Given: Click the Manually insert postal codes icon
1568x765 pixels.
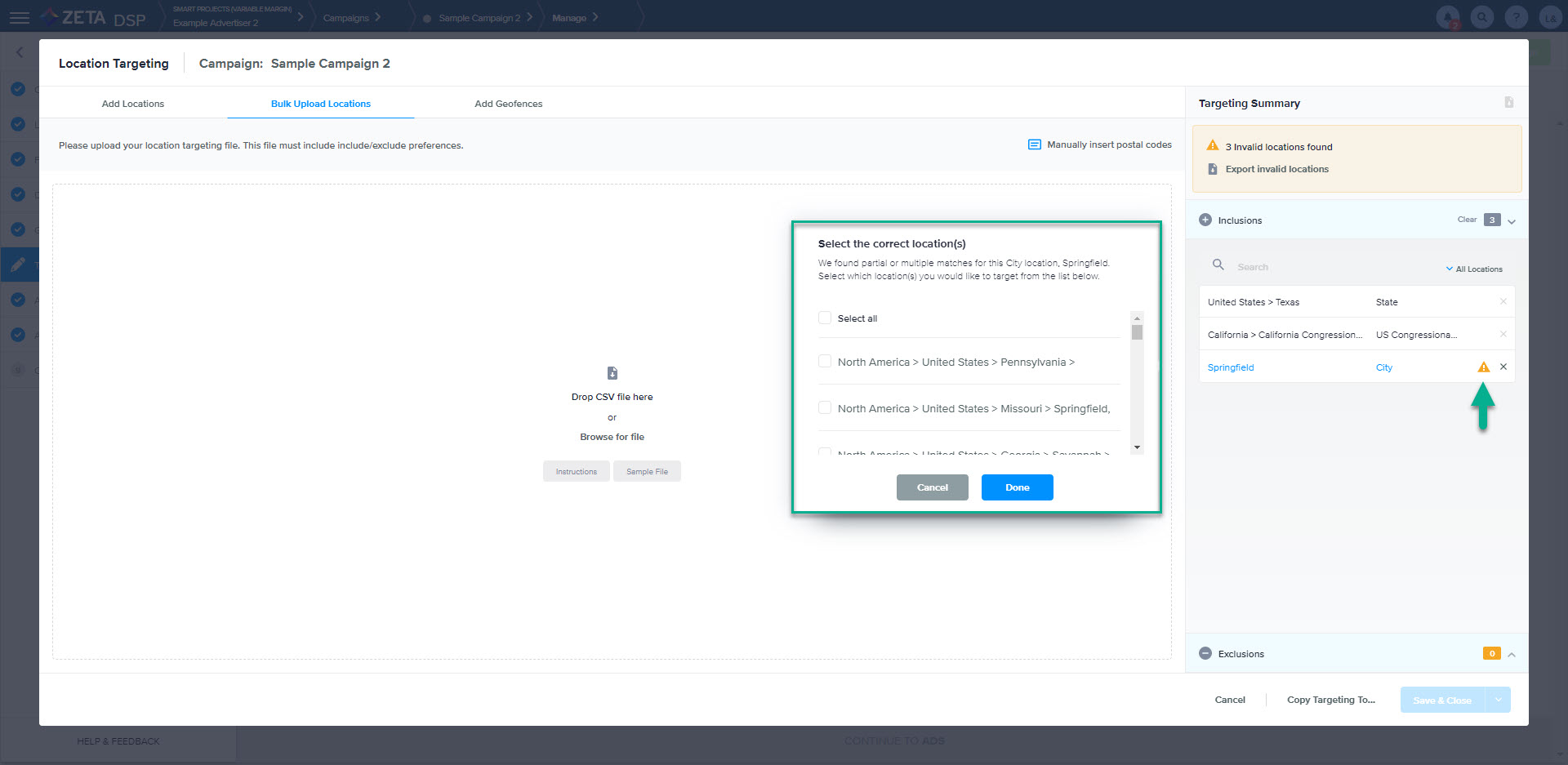Looking at the screenshot, I should (x=1034, y=145).
